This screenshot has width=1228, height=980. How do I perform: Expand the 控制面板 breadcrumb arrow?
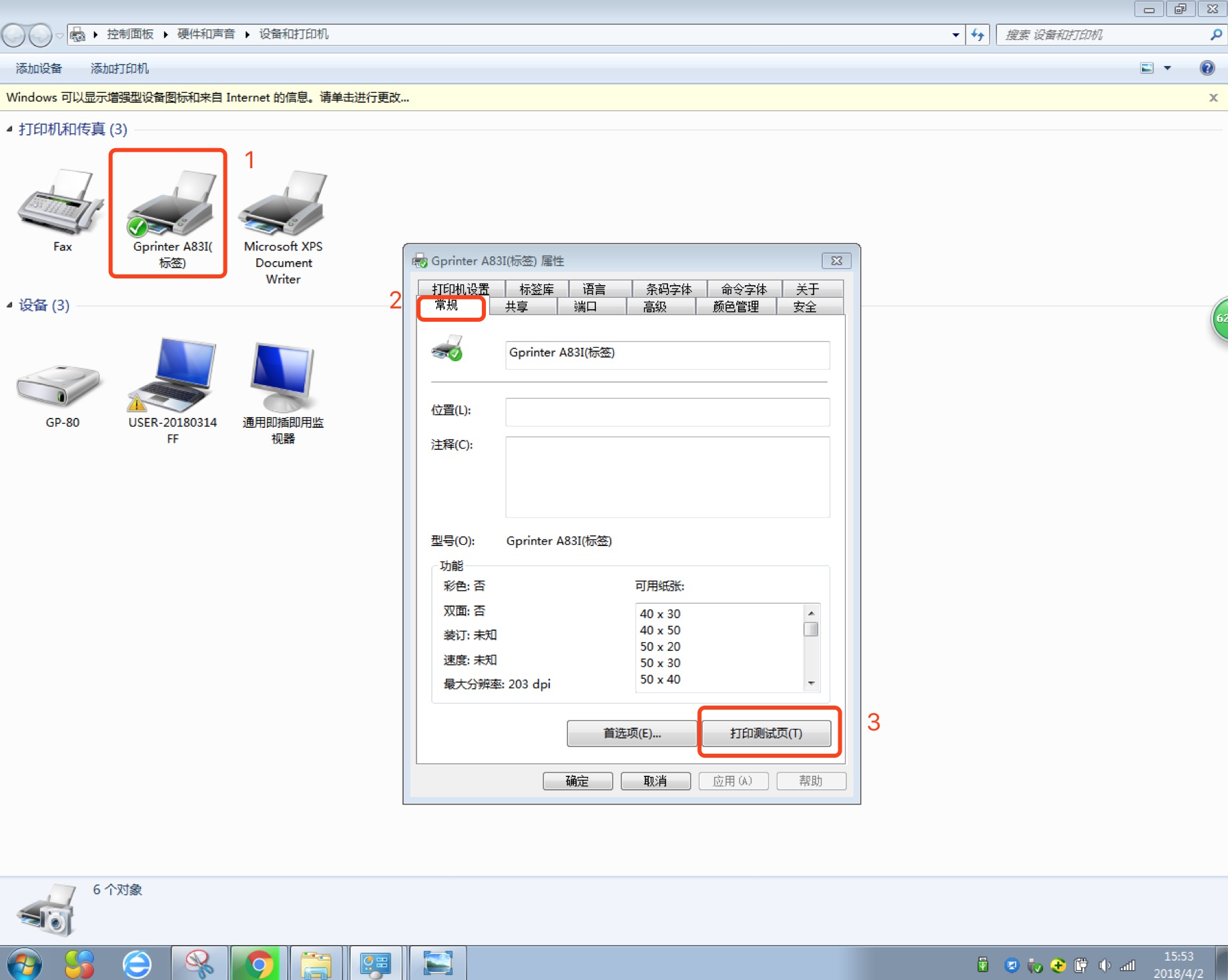(166, 35)
